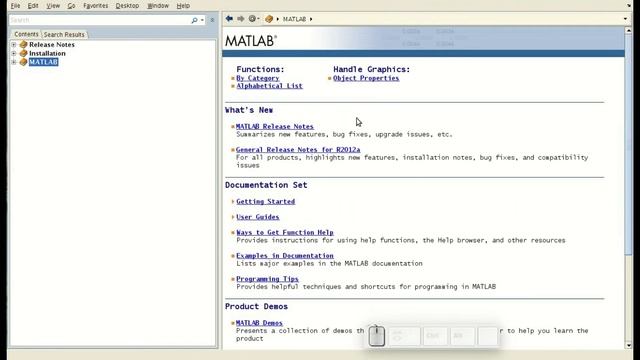Go back with the blue left arrow
The width and height of the screenshot is (640, 360).
click(229, 19)
